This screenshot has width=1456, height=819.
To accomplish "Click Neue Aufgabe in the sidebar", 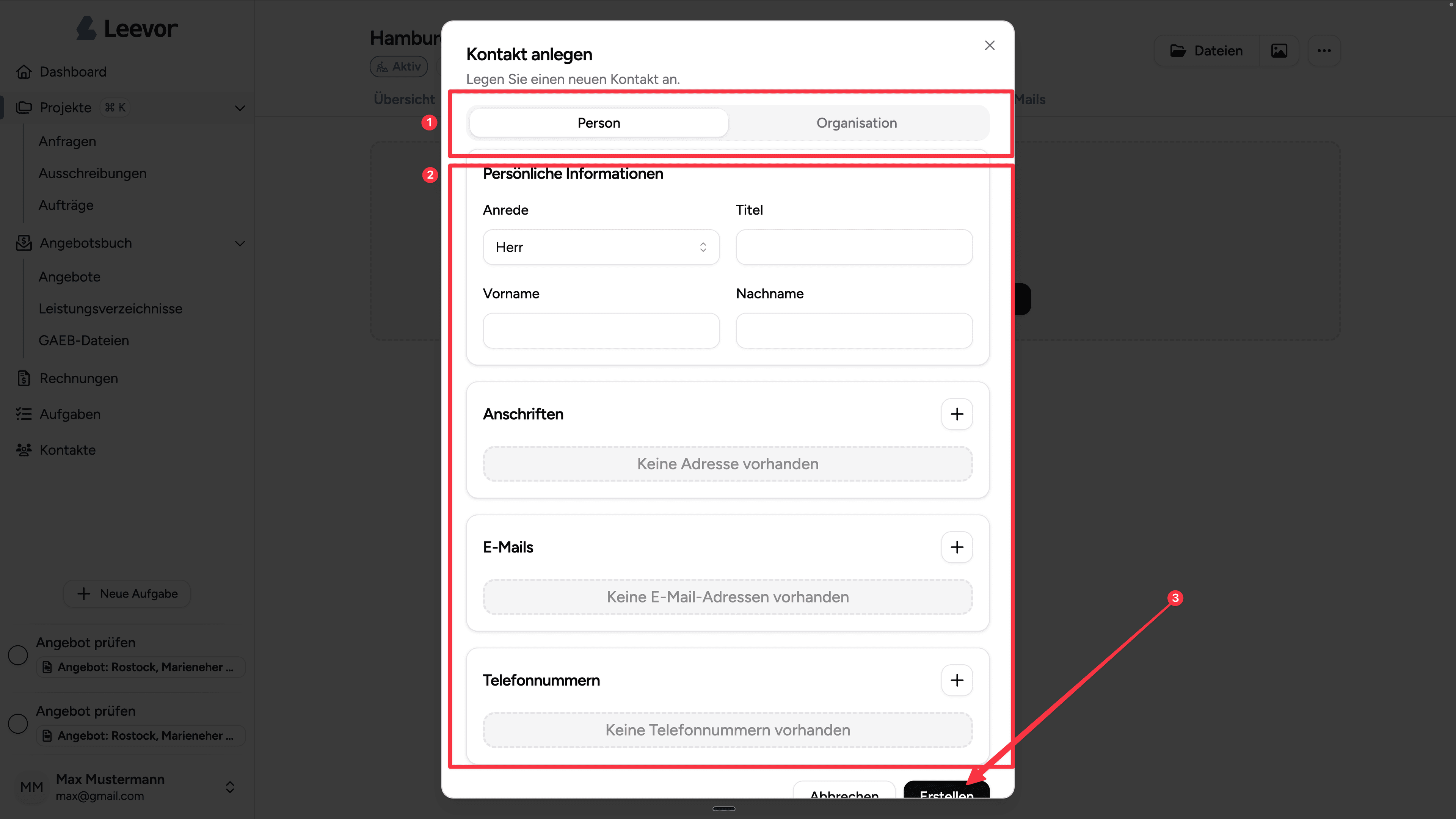I will pyautogui.click(x=127, y=593).
